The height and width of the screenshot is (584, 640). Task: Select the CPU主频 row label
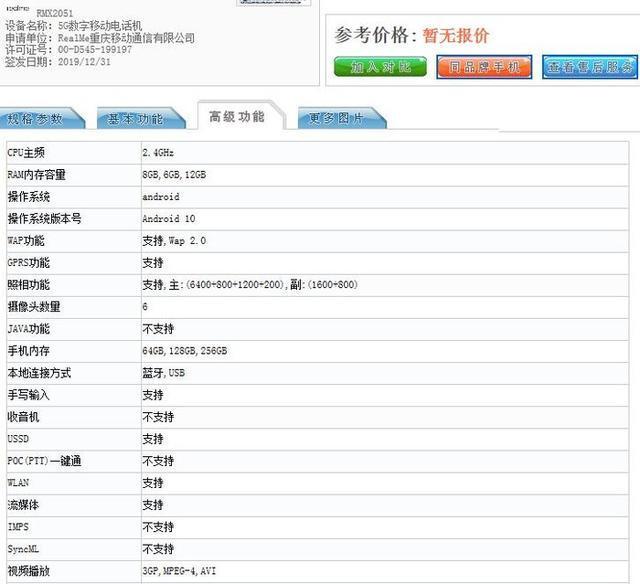coord(27,152)
